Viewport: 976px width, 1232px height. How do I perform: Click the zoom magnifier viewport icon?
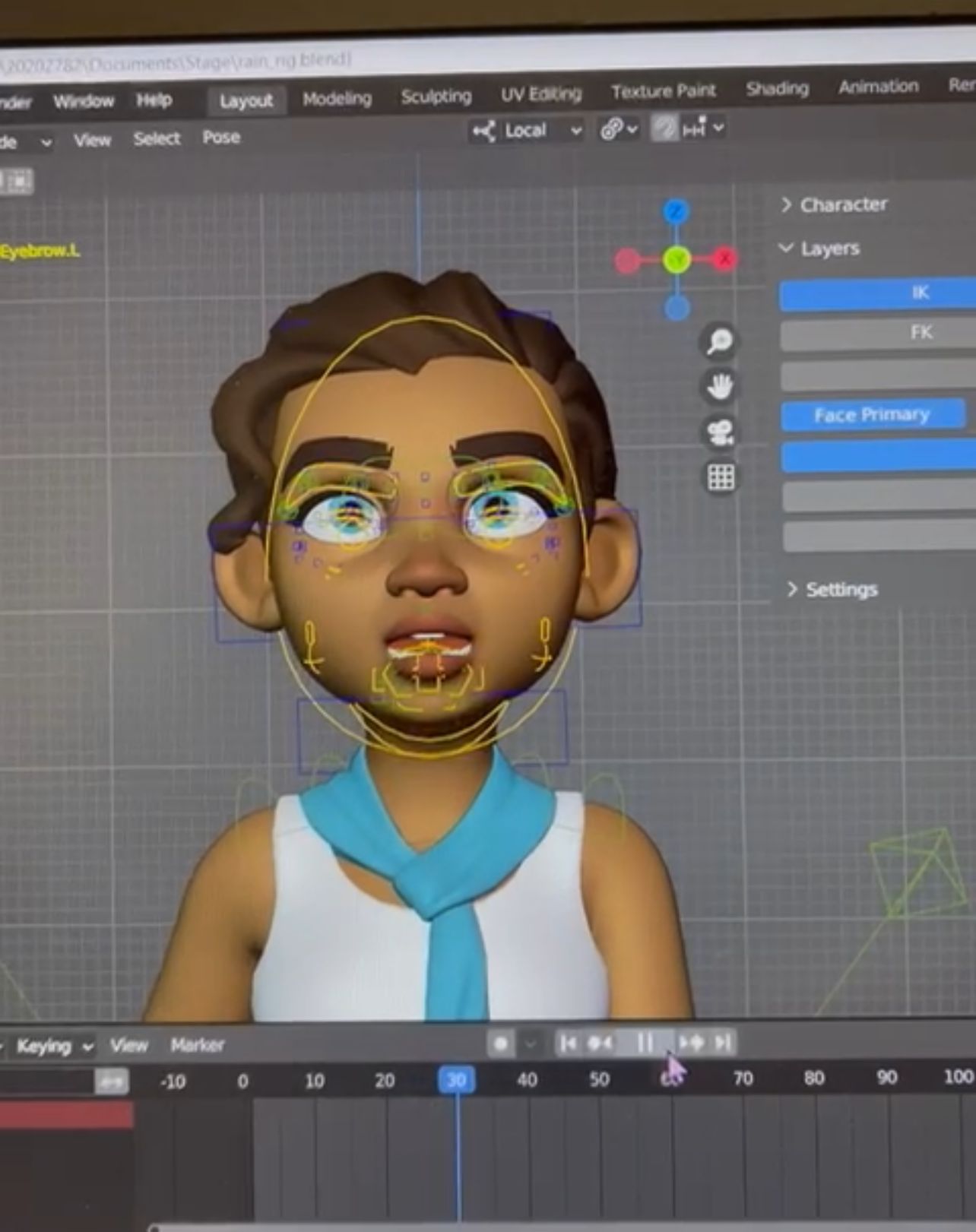click(719, 341)
